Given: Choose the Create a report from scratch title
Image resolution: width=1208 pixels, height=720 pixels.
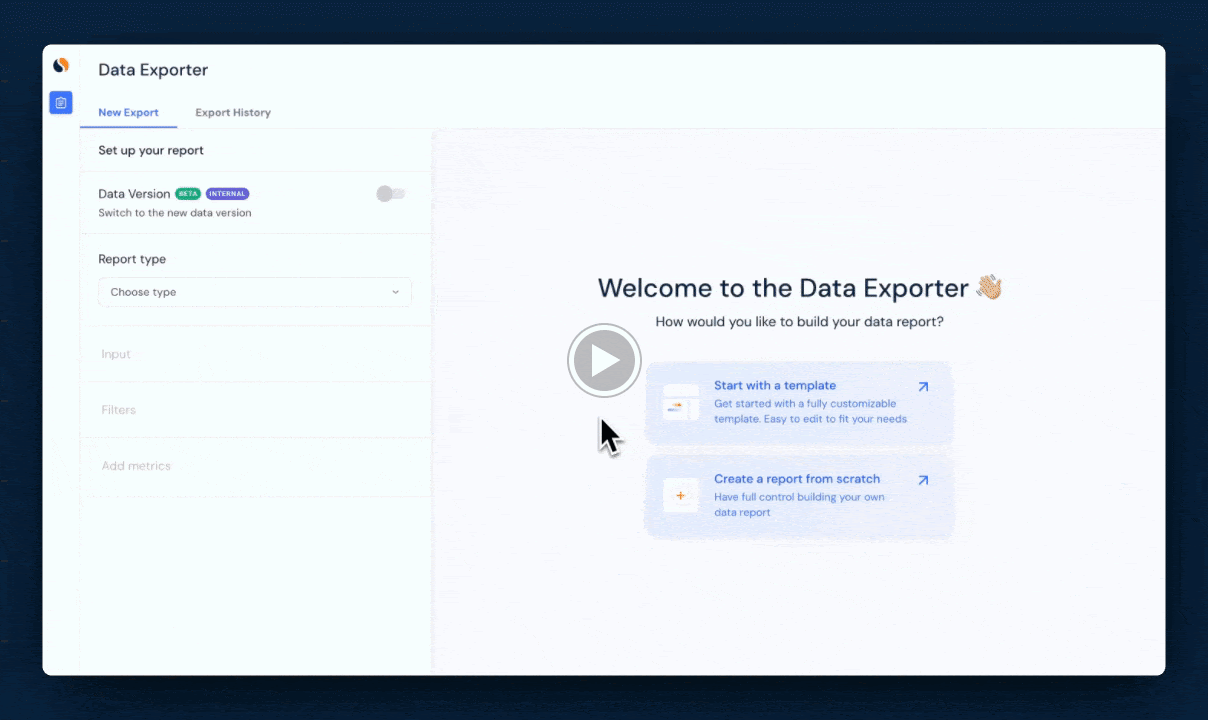Looking at the screenshot, I should 796,479.
